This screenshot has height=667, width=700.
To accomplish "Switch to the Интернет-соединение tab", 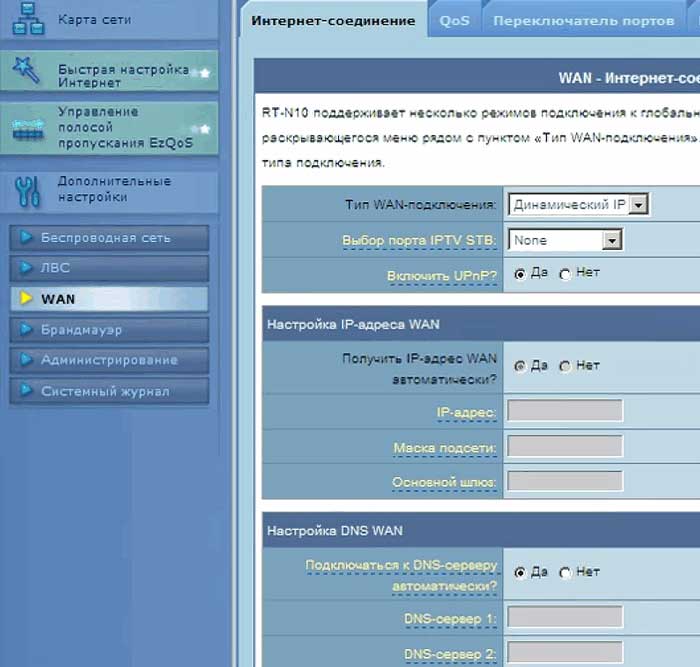I will pyautogui.click(x=333, y=21).
